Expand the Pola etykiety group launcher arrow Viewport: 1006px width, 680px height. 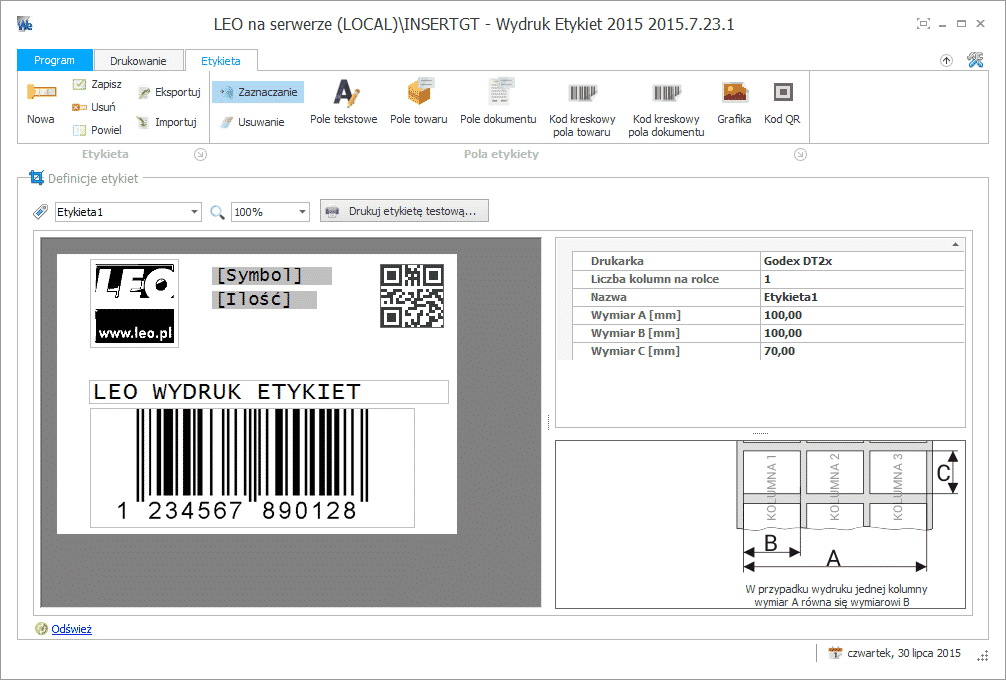click(800, 154)
